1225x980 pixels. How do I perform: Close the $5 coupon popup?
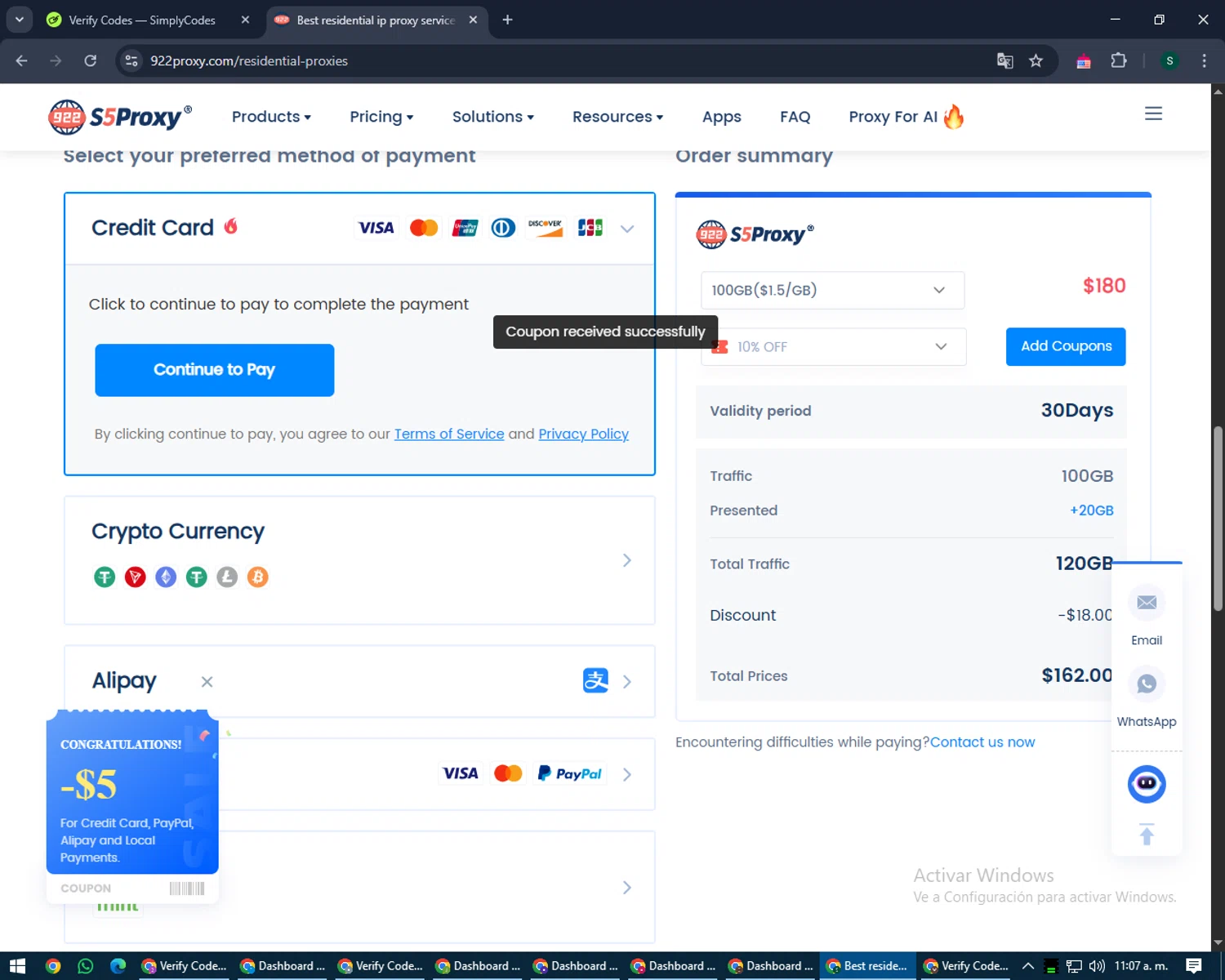point(207,682)
